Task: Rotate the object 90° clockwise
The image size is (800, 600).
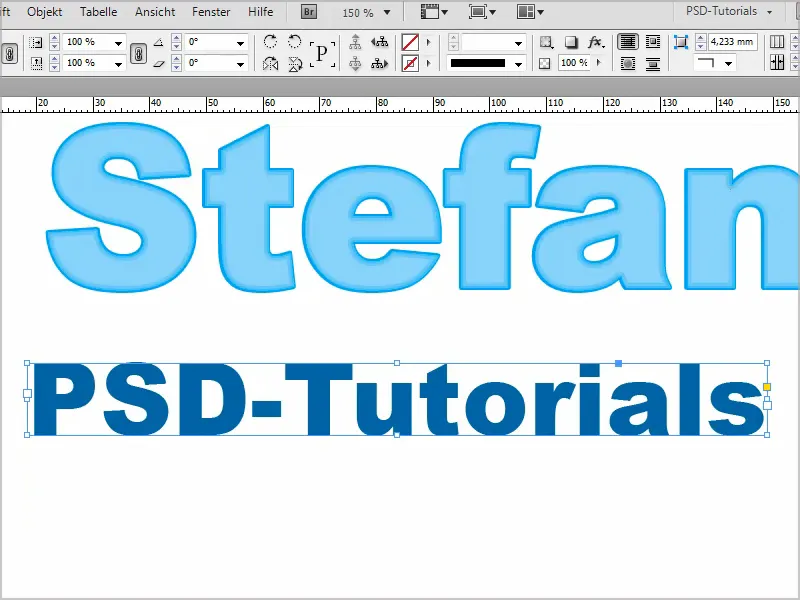Action: [x=270, y=41]
